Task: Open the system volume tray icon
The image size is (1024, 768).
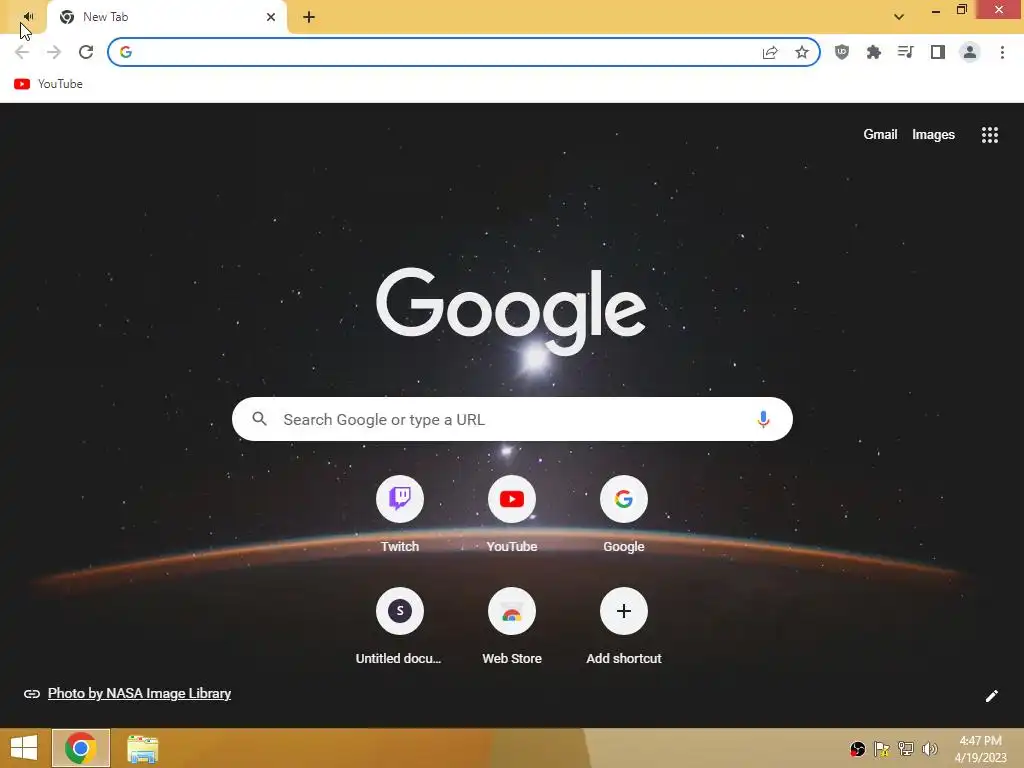Action: point(929,749)
